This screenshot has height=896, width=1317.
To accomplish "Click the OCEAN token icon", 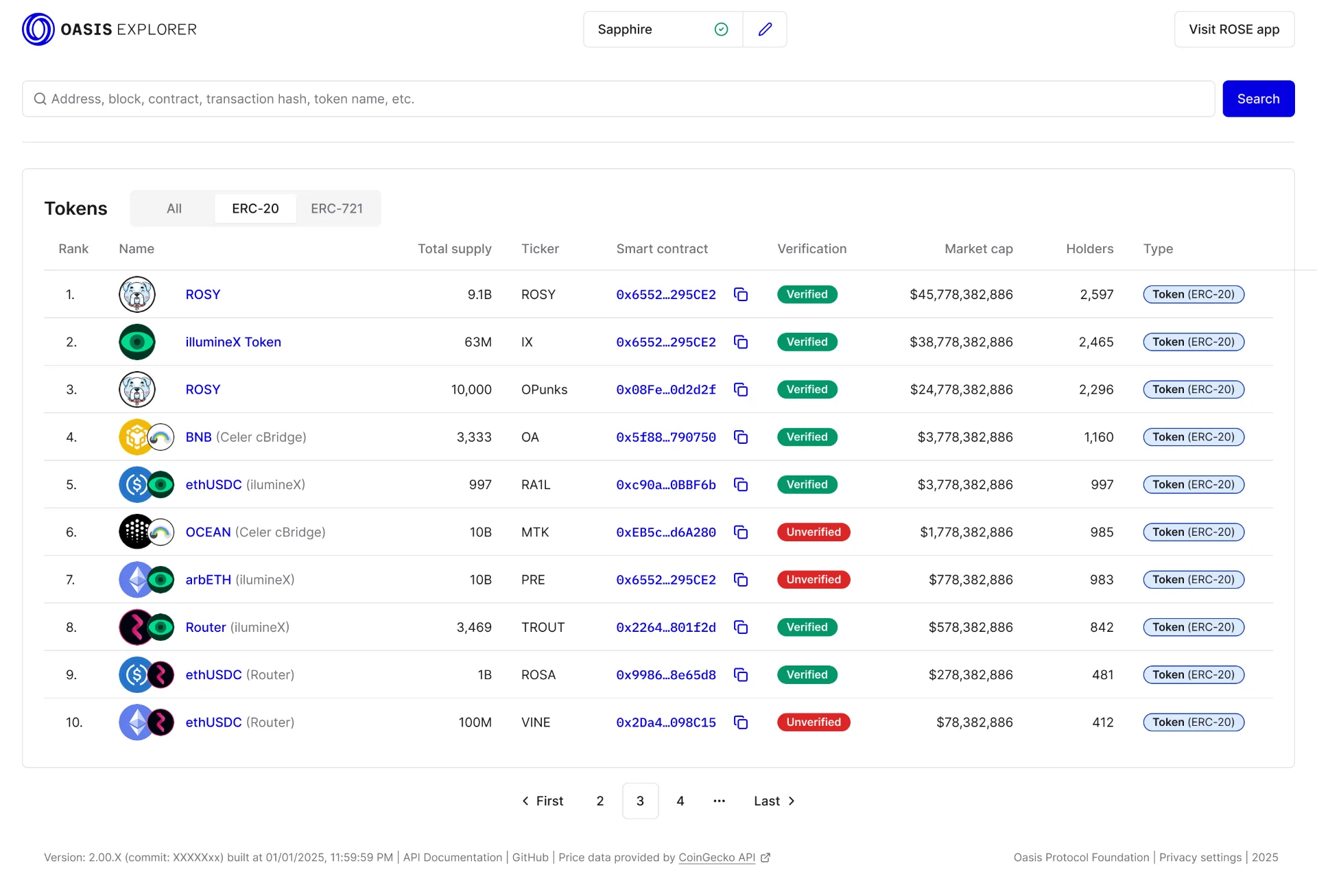I will click(146, 532).
